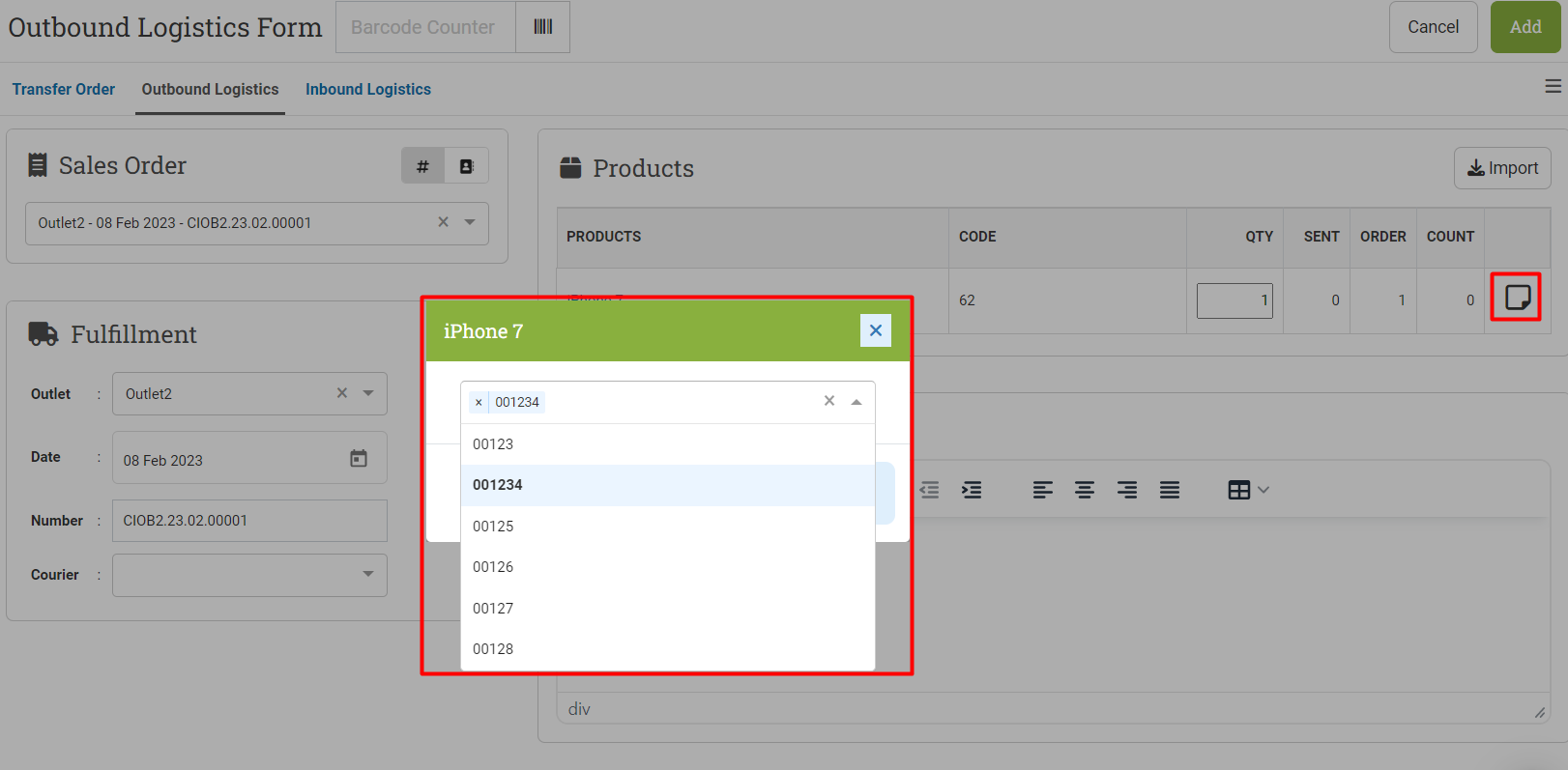Align text right in editor
1568x770 pixels.
pos(1127,490)
